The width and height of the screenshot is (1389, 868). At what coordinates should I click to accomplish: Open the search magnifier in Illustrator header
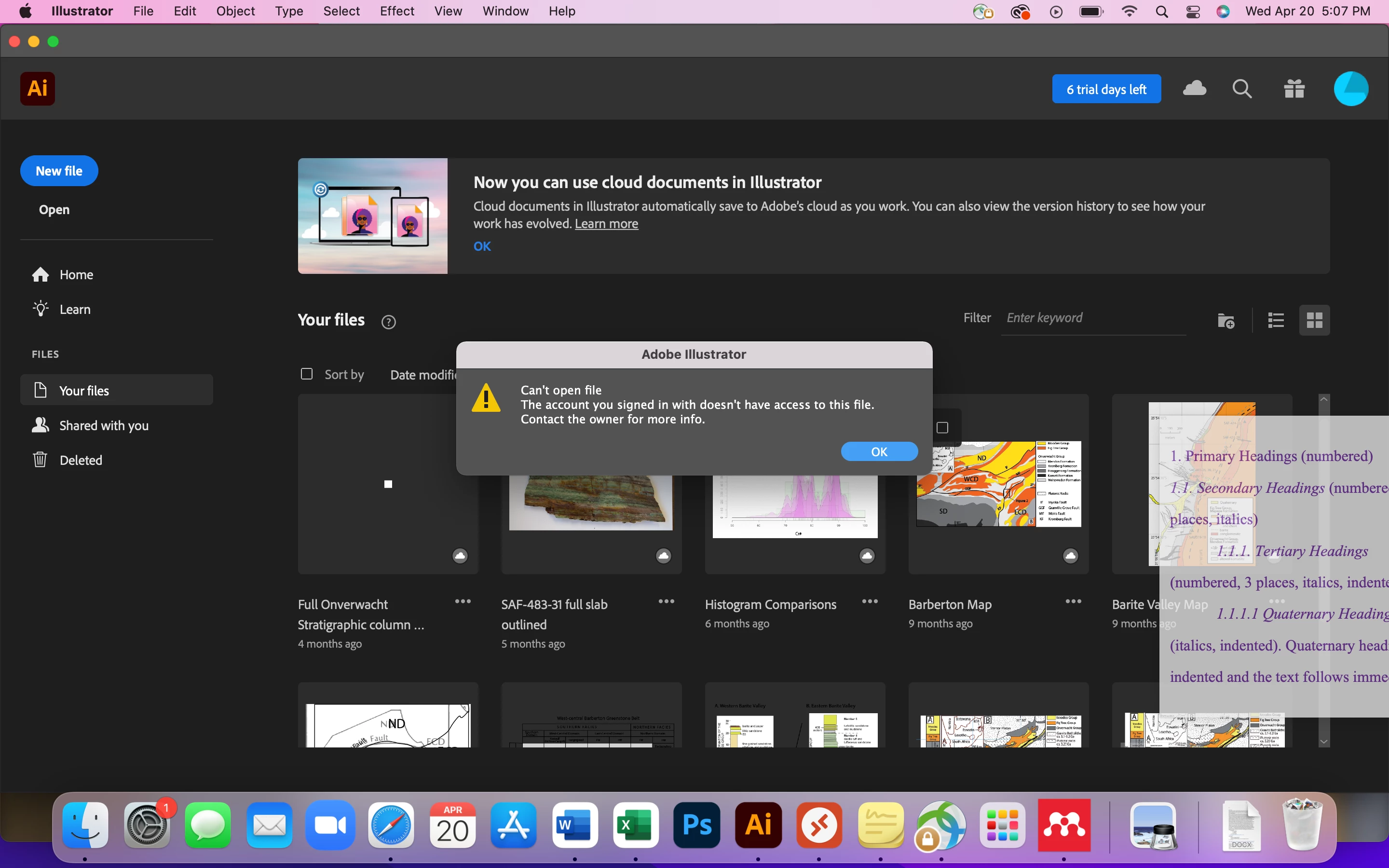[1241, 89]
